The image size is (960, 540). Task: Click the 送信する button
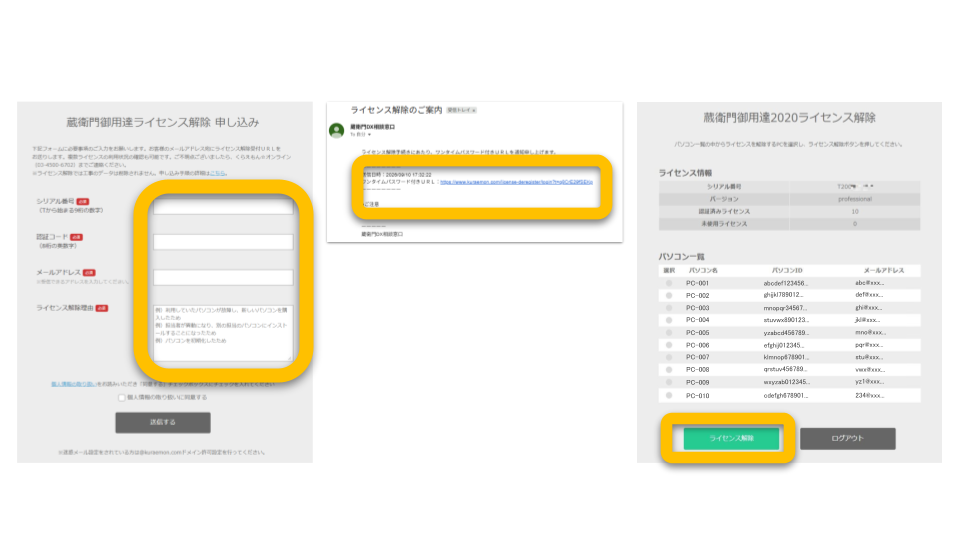[163, 422]
